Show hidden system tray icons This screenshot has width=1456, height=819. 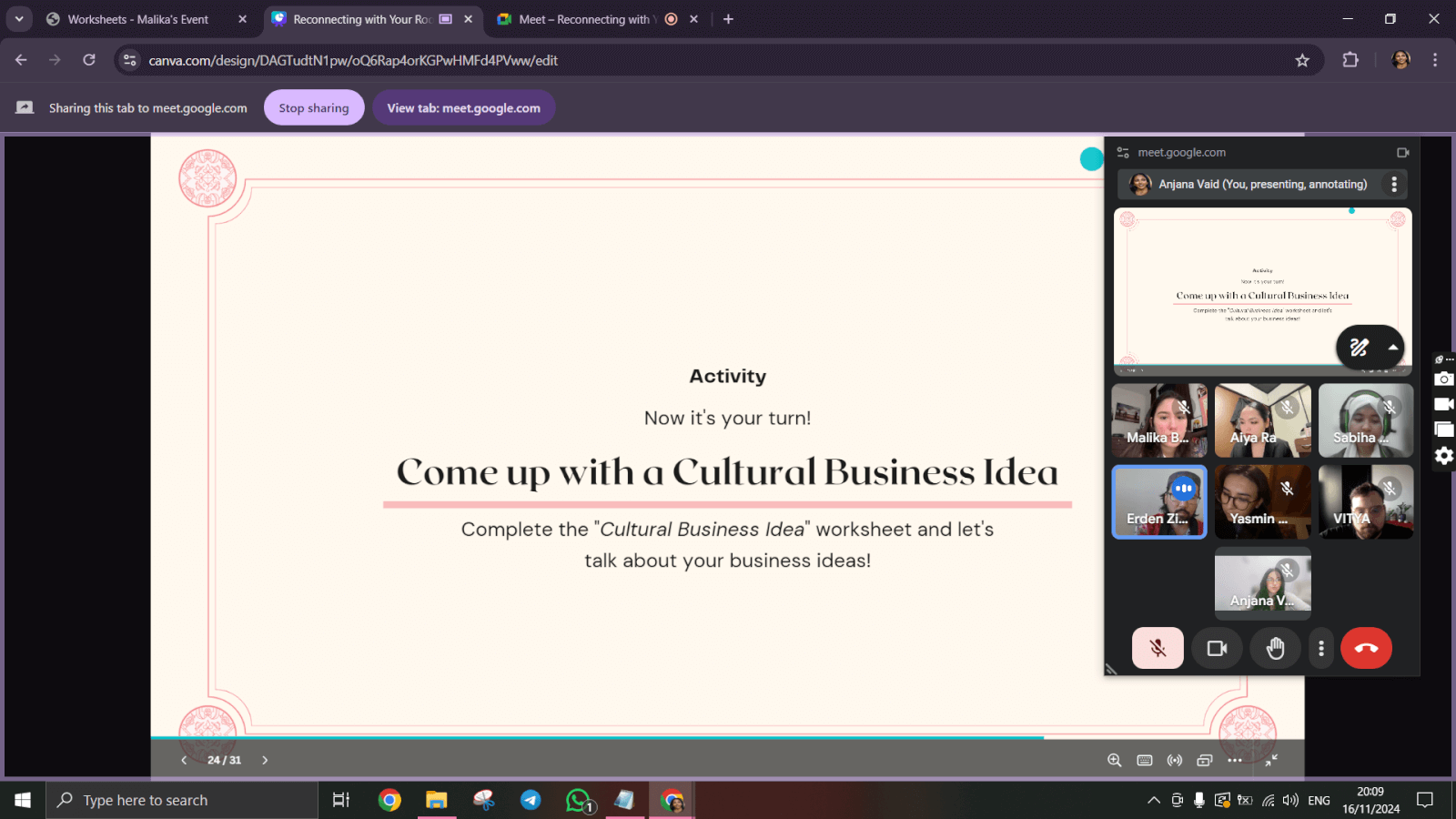click(1154, 800)
